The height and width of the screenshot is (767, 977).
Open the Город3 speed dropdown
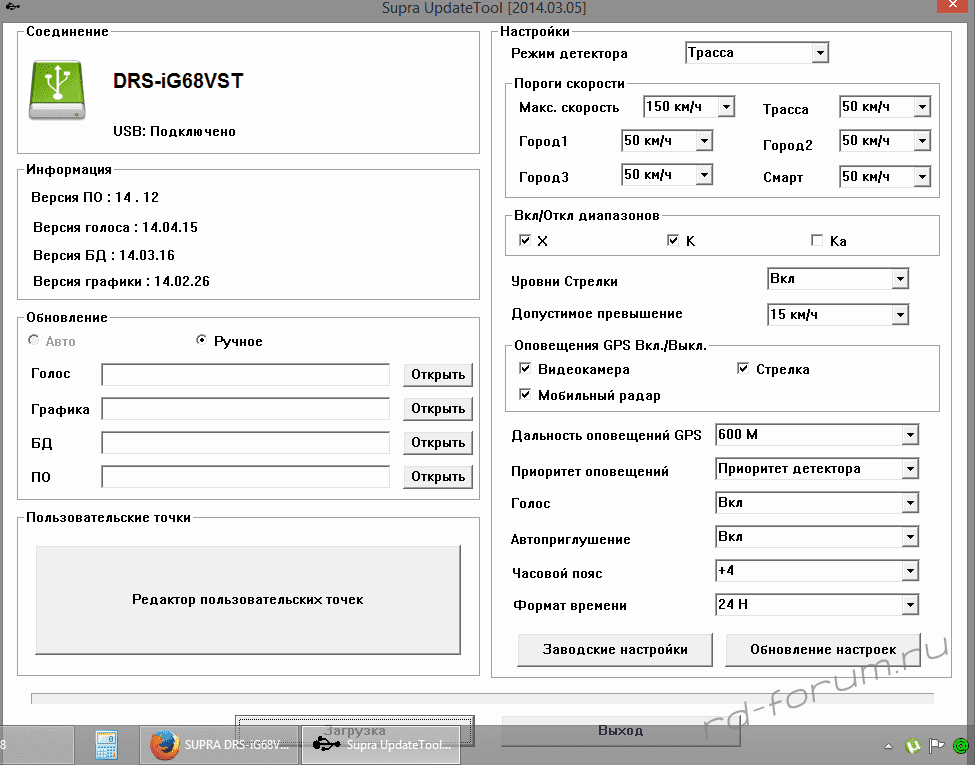[x=667, y=175]
